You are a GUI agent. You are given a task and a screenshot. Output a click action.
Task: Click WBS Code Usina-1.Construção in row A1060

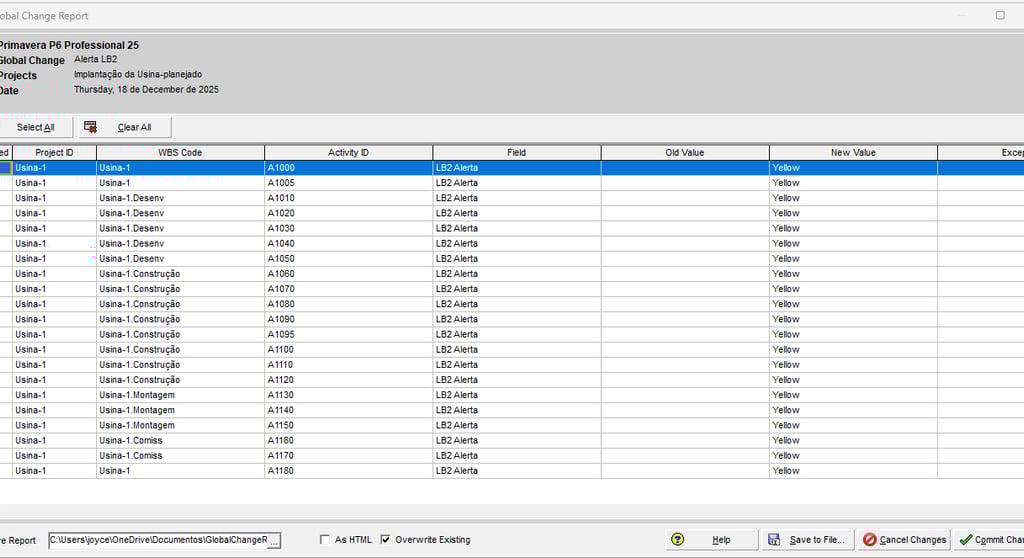(x=180, y=274)
